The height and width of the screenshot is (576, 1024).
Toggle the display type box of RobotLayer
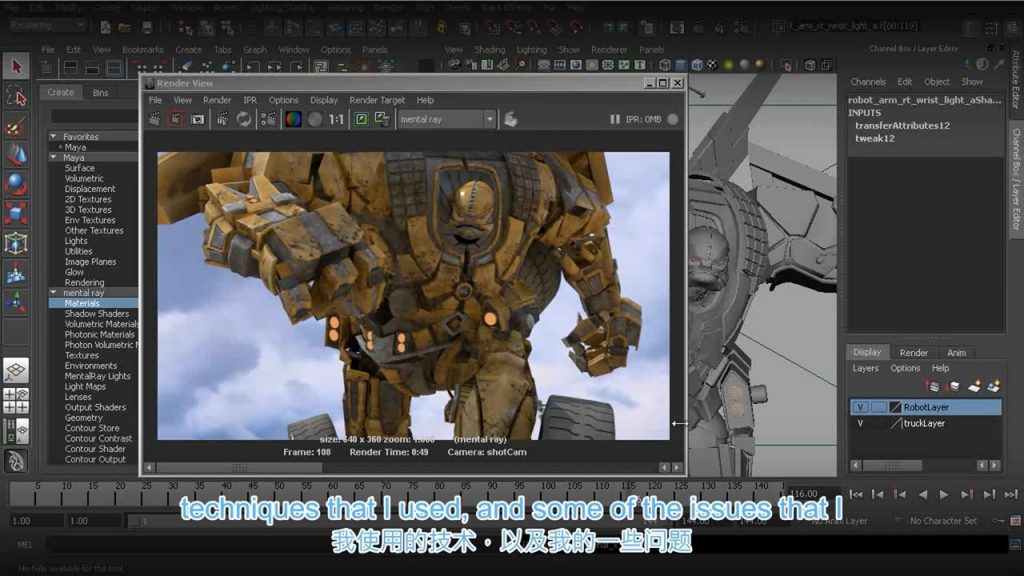(x=878, y=408)
